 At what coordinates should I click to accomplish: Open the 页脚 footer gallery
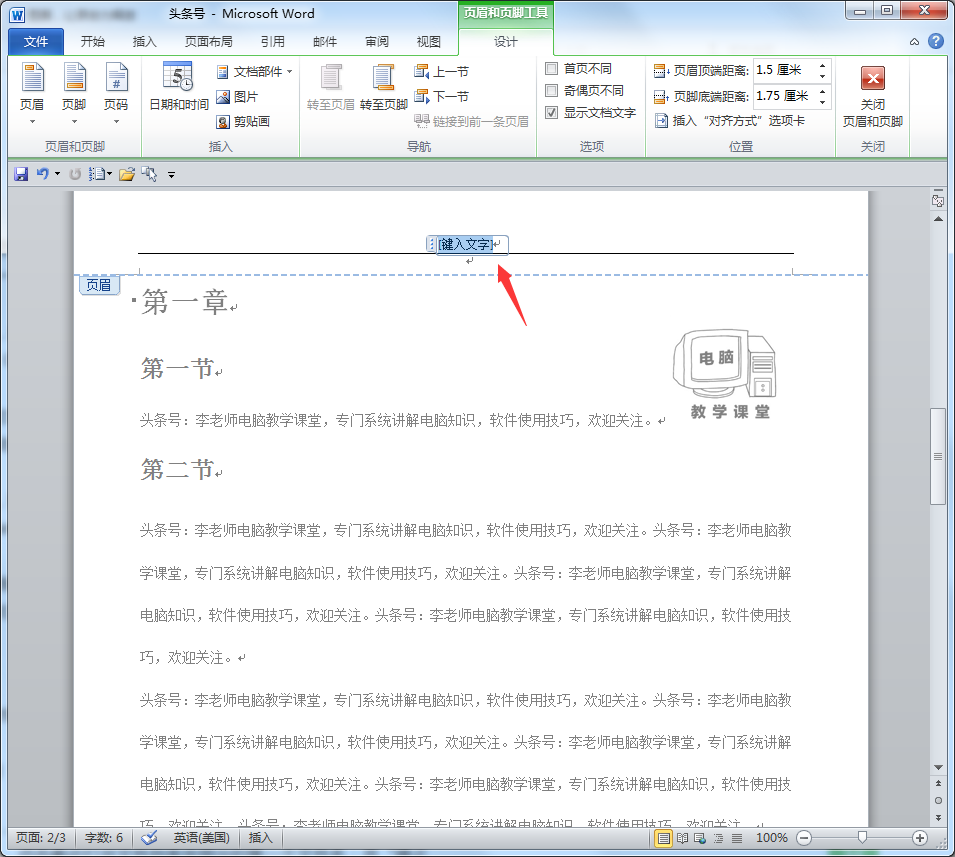pyautogui.click(x=74, y=93)
